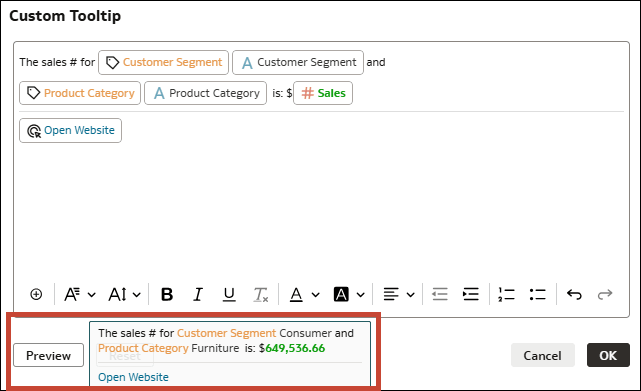Expand the background color dropdown arrow
The height and width of the screenshot is (391, 641).
[360, 294]
